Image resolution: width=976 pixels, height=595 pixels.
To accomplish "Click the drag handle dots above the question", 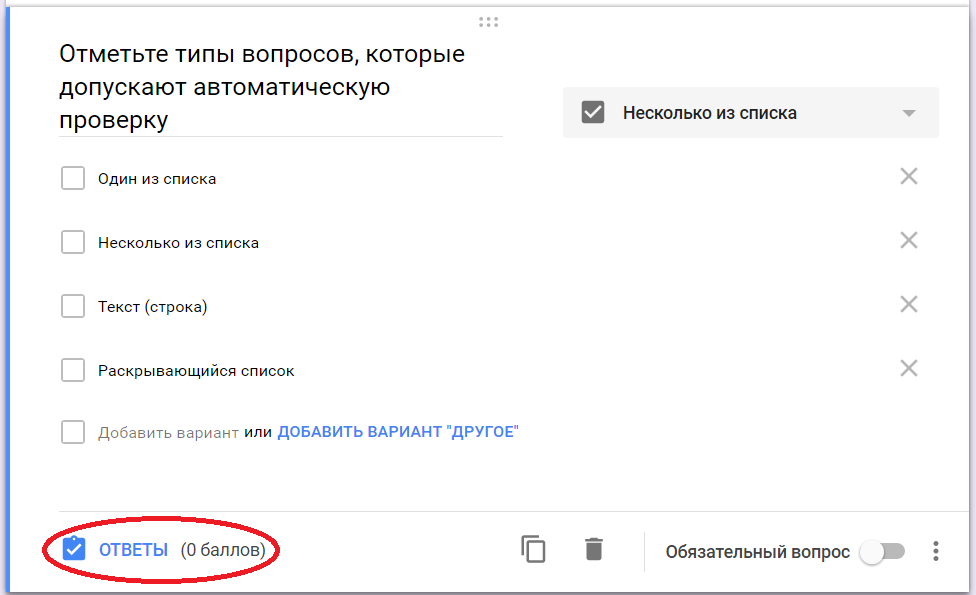I will pyautogui.click(x=489, y=20).
